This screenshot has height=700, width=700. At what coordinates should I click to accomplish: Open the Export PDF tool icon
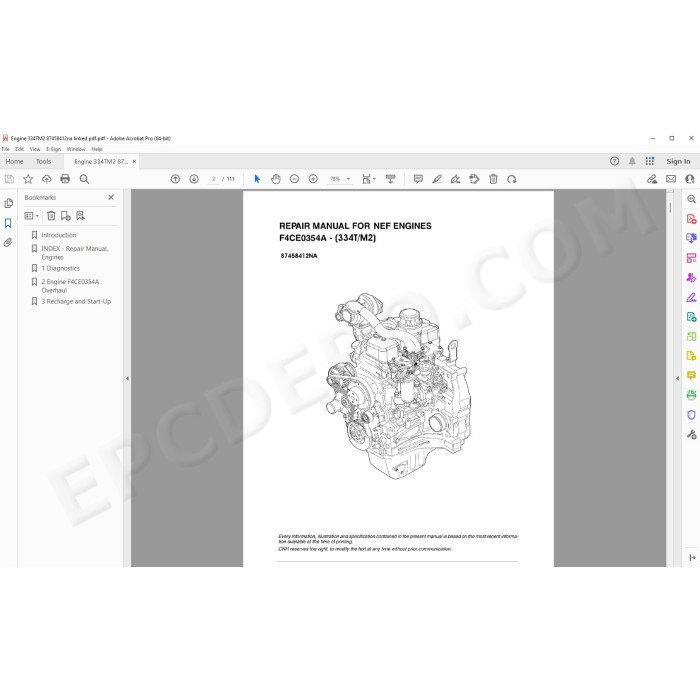click(691, 238)
